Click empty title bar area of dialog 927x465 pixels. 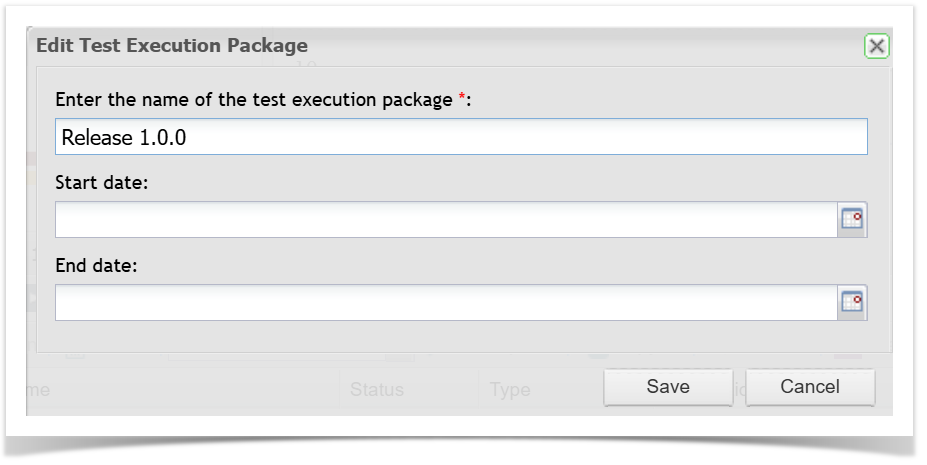[580, 46]
